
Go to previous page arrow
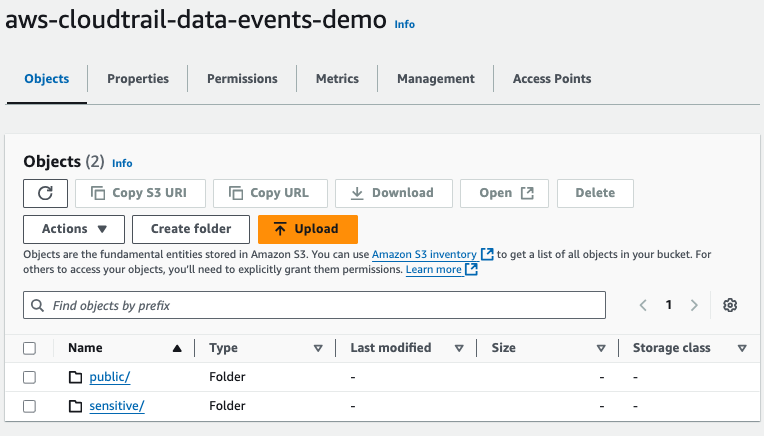tap(643, 305)
